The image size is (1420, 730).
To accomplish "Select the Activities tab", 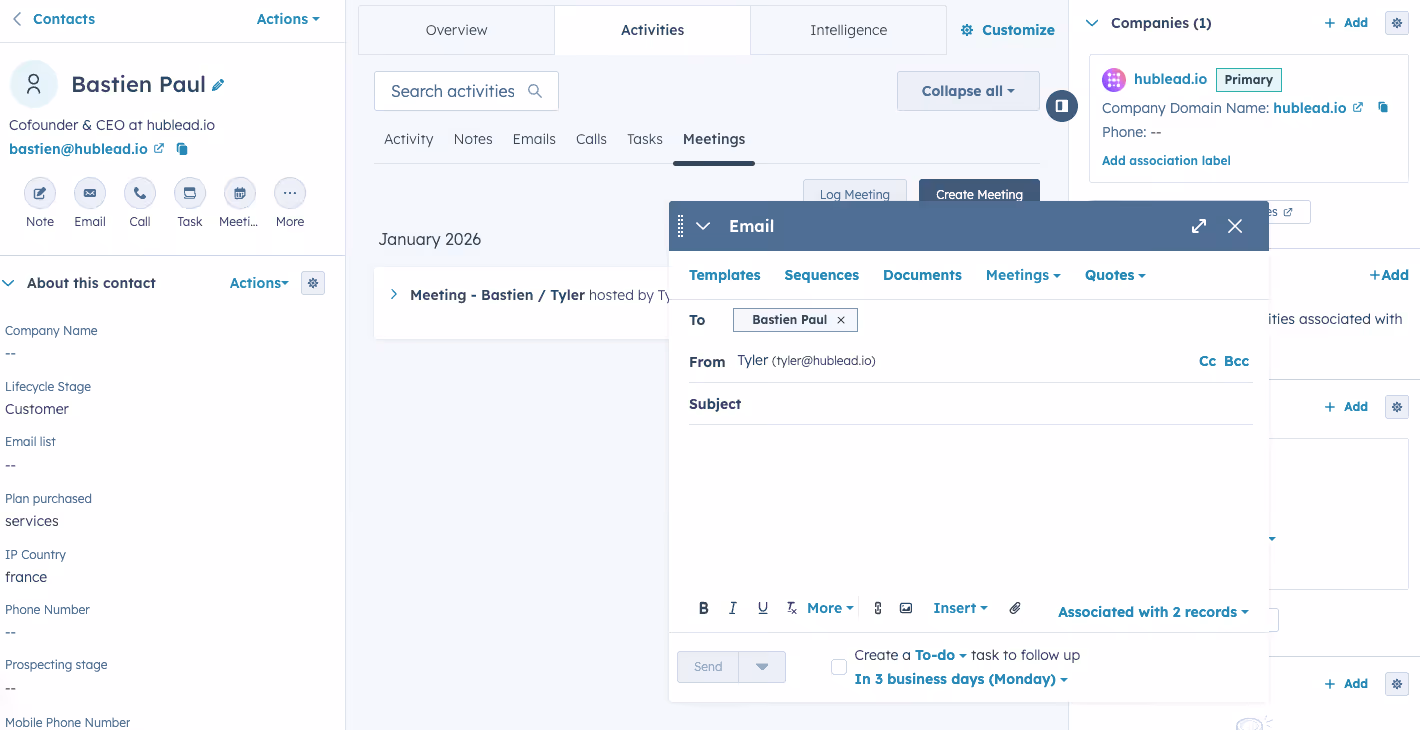I will click(x=652, y=30).
